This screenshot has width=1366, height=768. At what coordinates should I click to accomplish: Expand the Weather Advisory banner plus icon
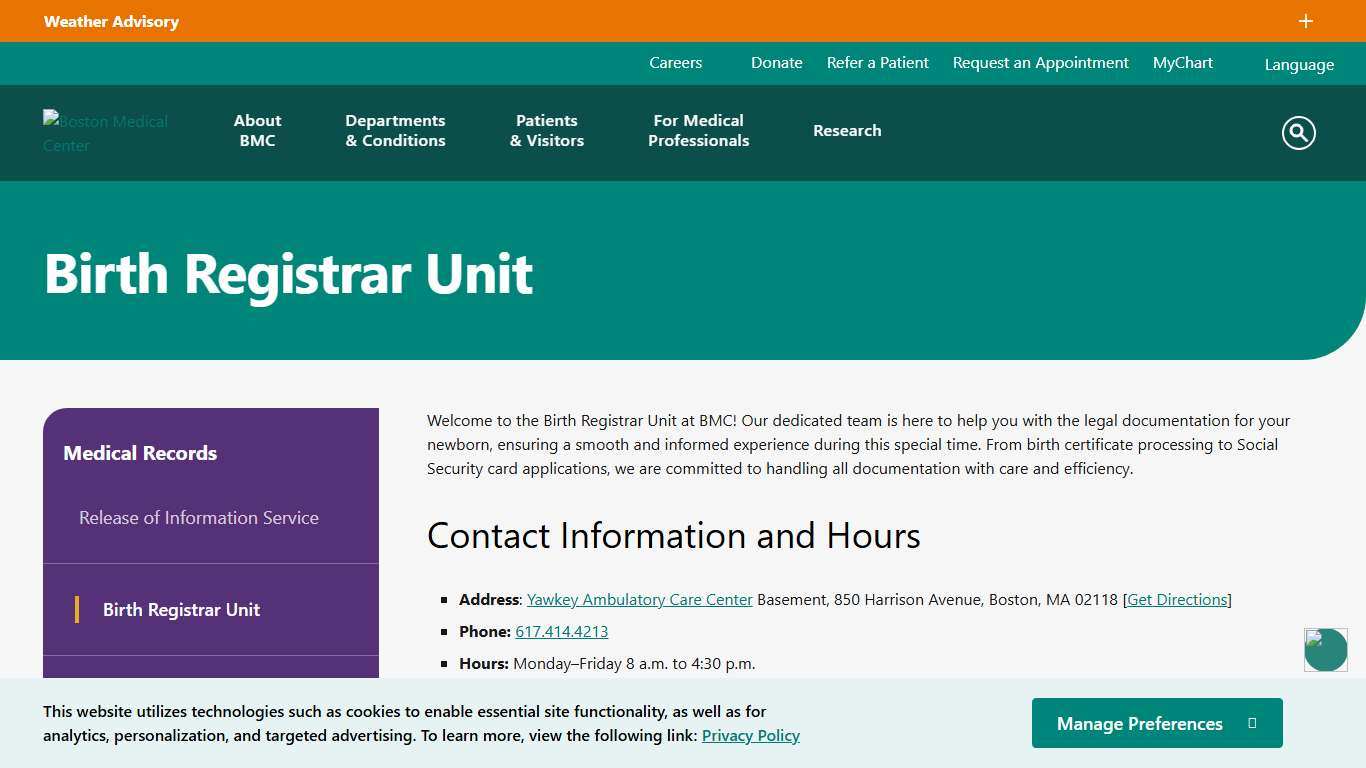[1305, 21]
